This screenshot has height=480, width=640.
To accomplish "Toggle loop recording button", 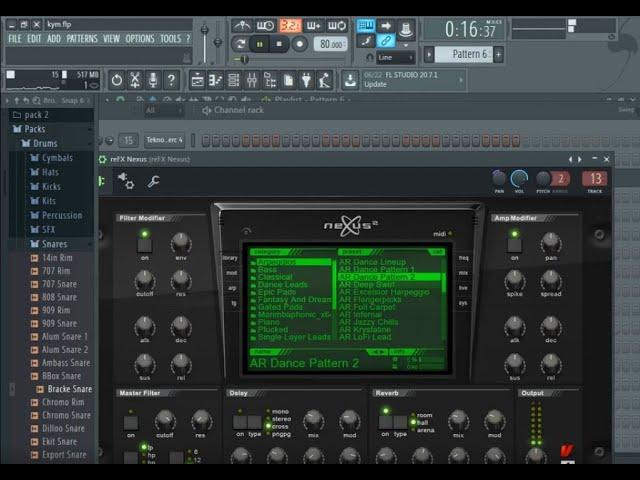I will (x=337, y=26).
